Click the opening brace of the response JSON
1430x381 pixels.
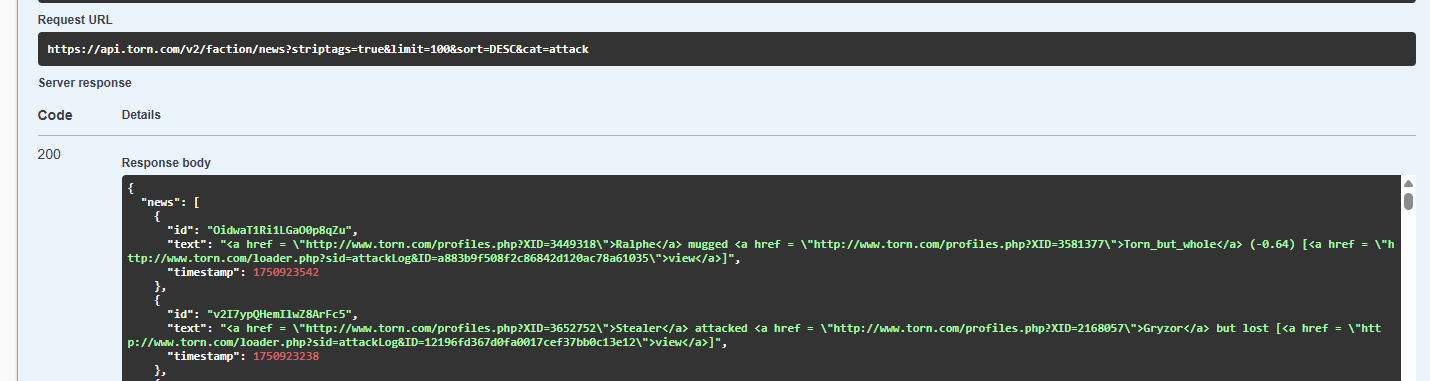[131, 187]
